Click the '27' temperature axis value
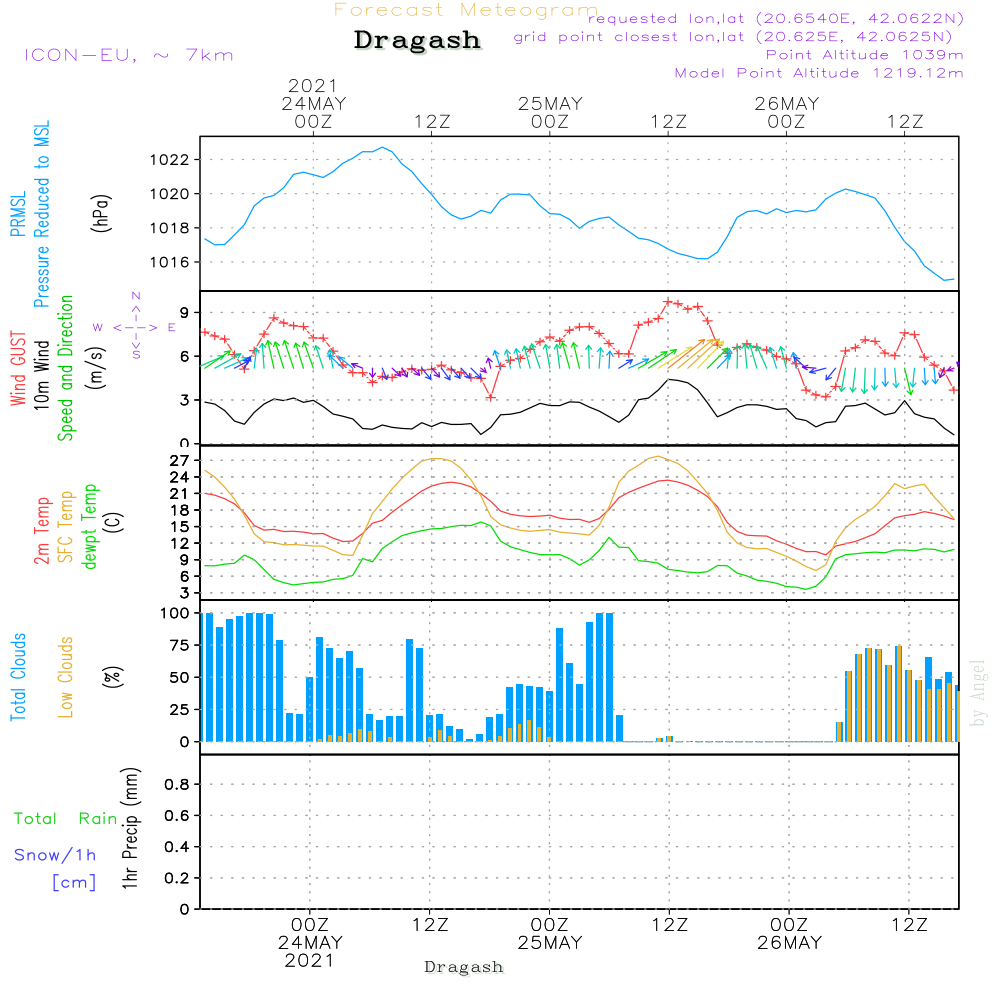Screen dimensions: 1000x1000 179,460
